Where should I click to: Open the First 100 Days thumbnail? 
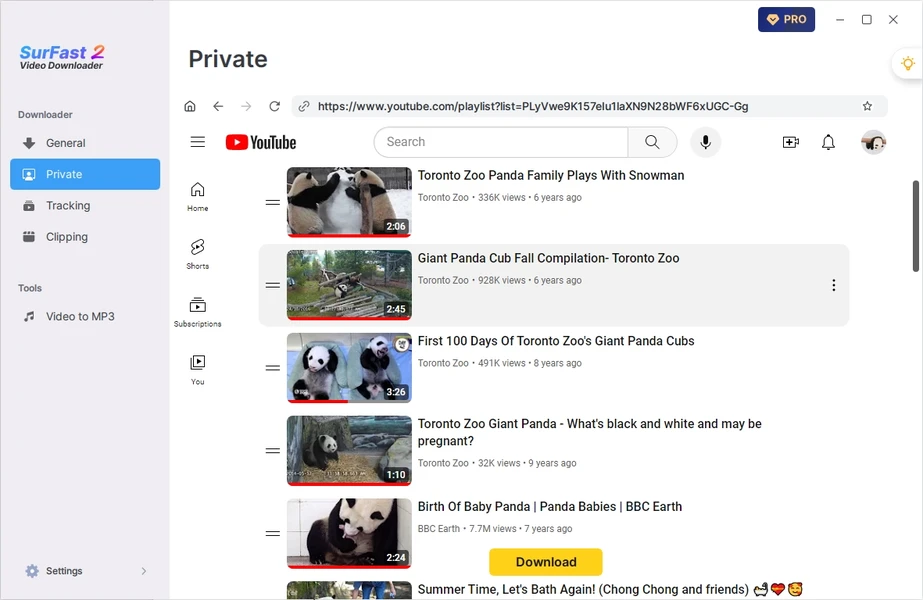(349, 368)
